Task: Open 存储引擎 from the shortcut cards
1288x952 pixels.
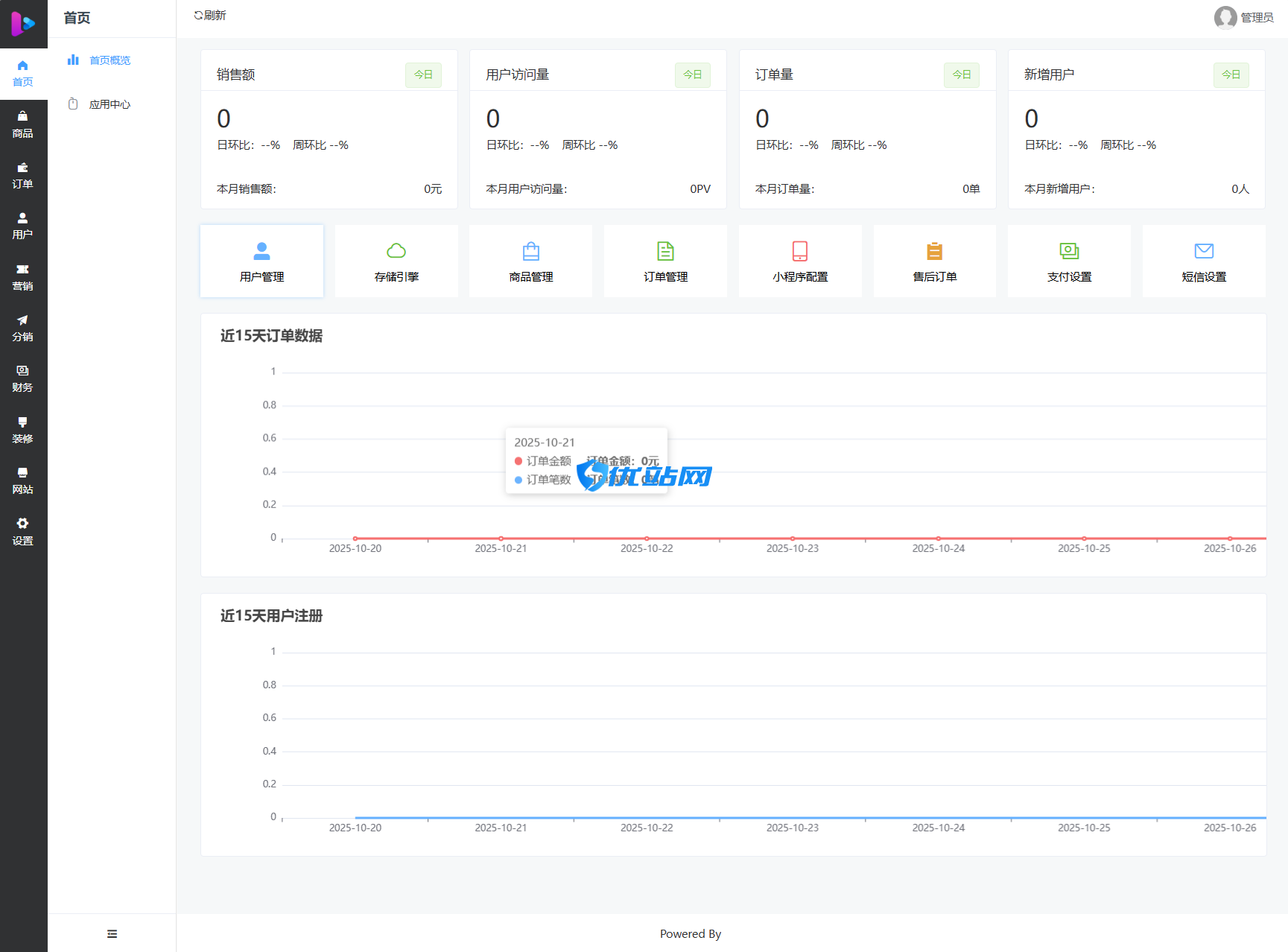Action: pyautogui.click(x=396, y=261)
